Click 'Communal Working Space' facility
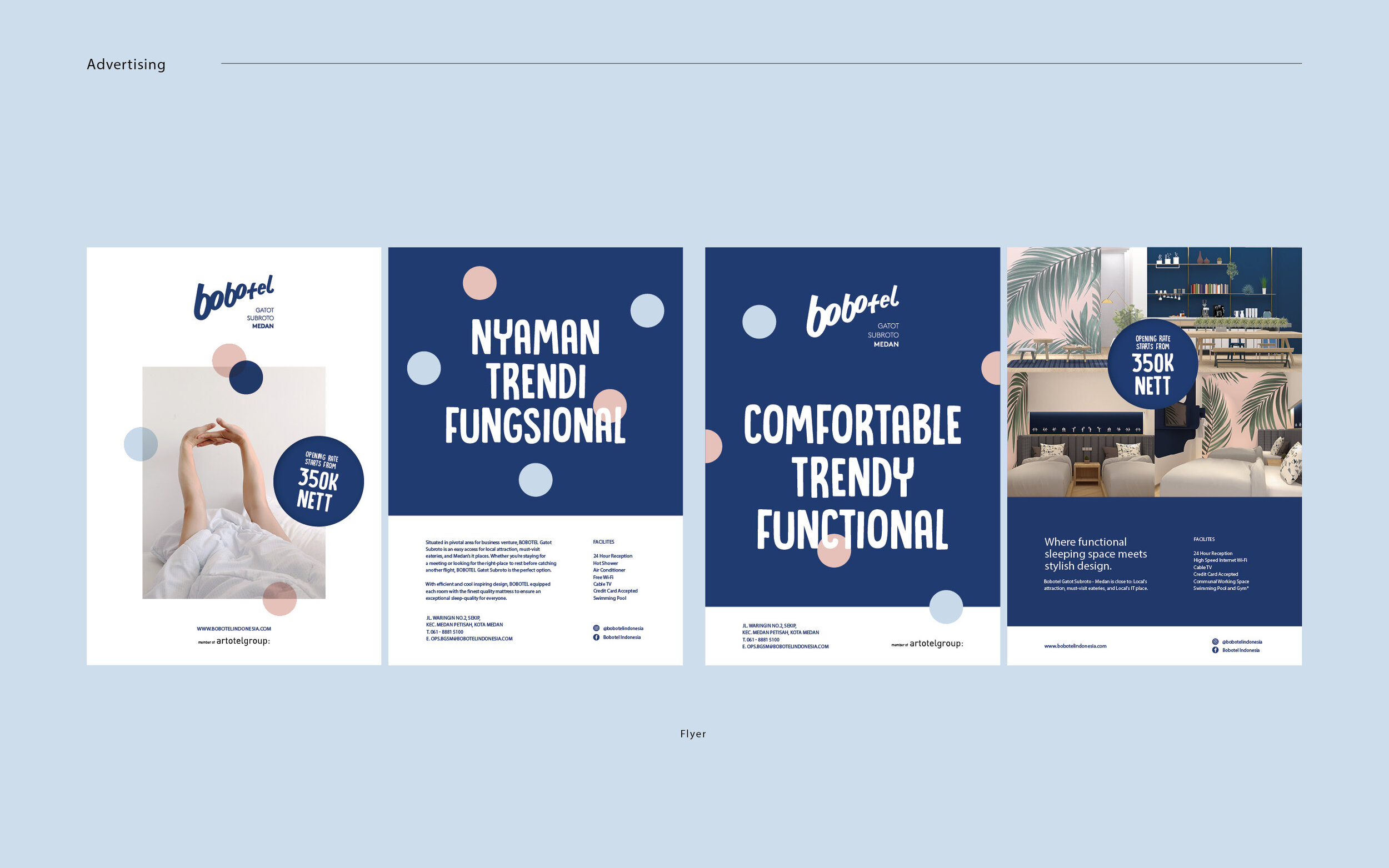The image size is (1389, 868). 1221,581
